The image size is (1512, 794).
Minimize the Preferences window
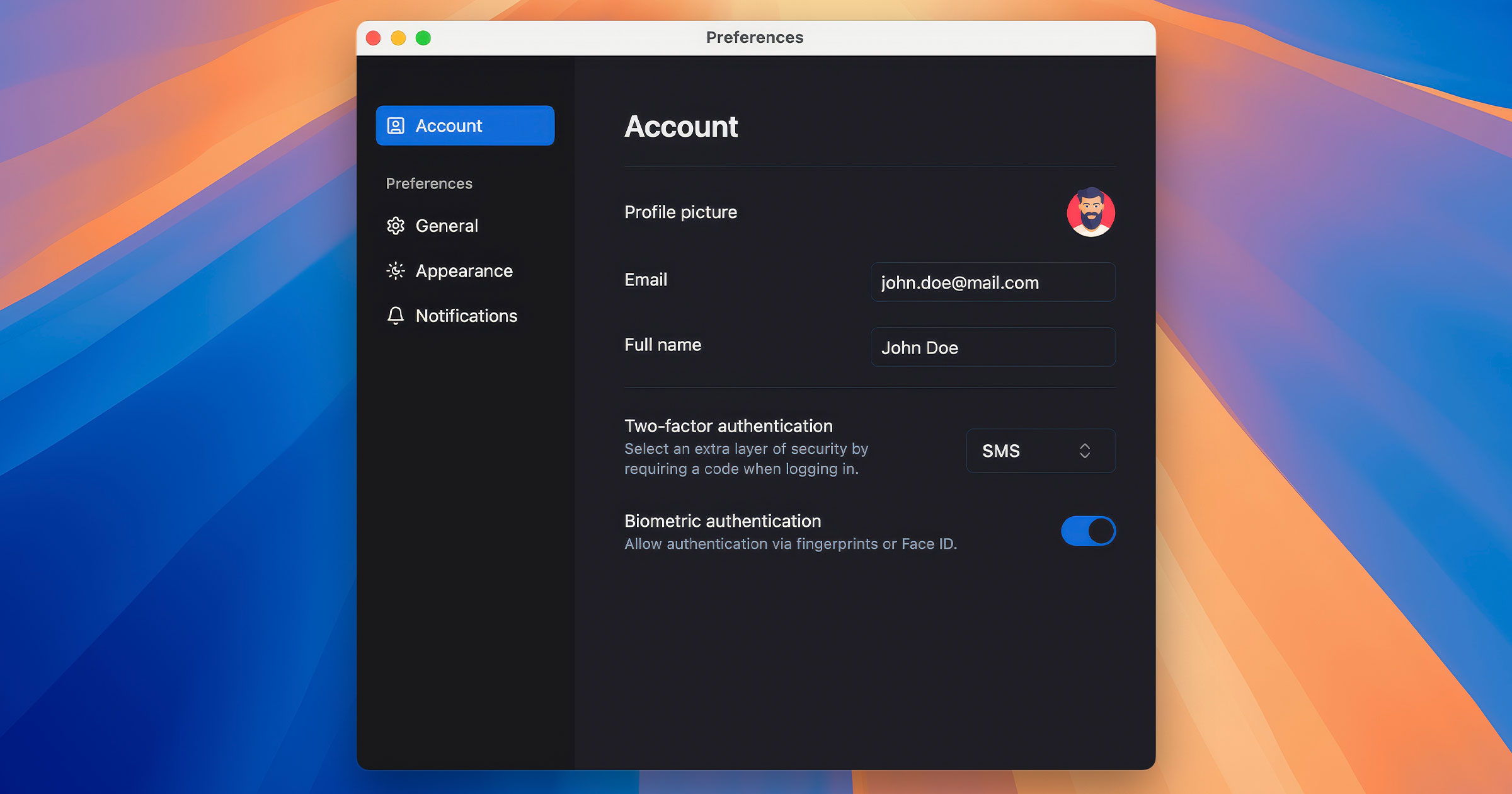399,37
